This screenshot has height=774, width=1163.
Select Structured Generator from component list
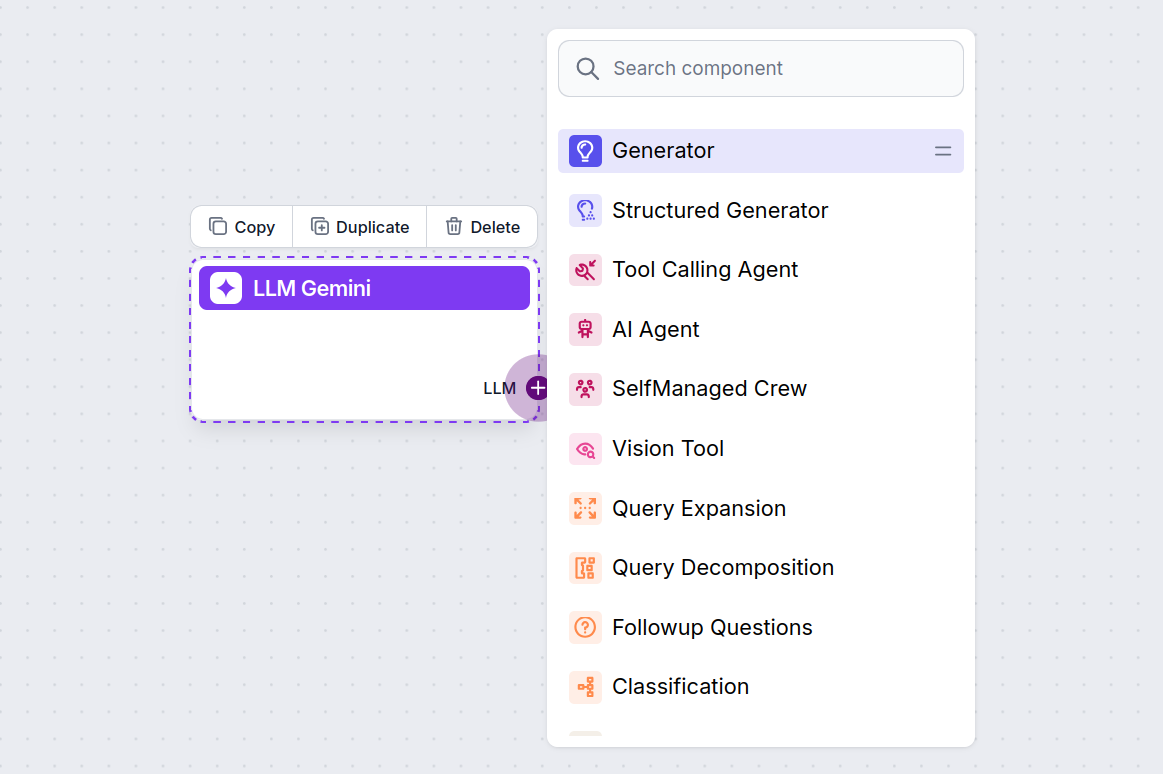pos(720,210)
